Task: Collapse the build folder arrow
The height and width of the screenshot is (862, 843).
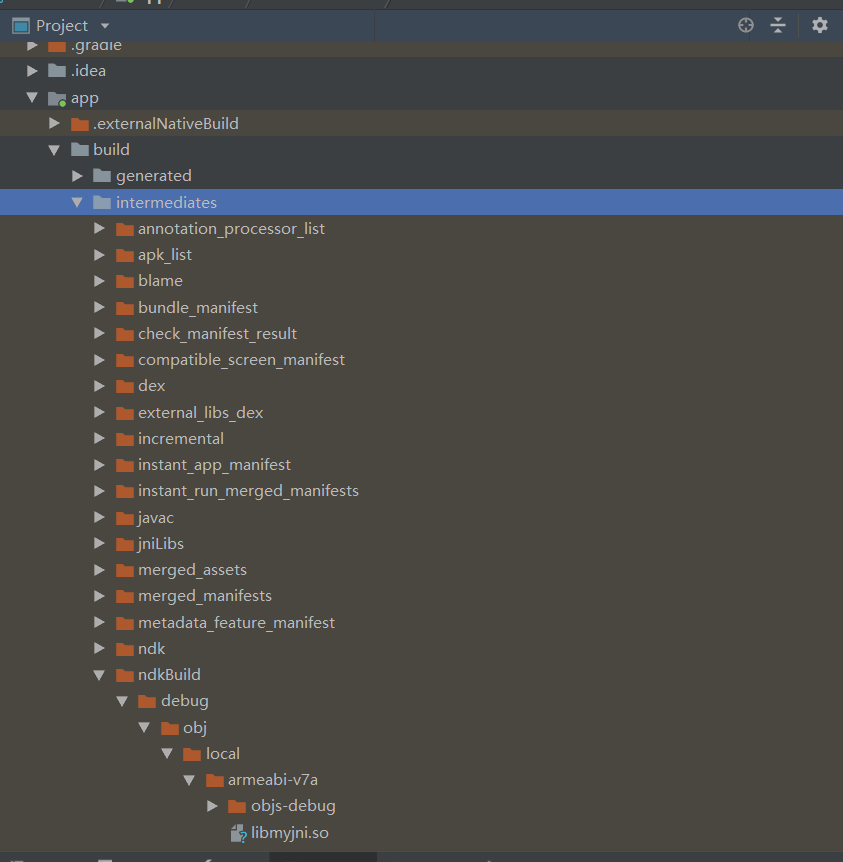Action: [x=54, y=150]
